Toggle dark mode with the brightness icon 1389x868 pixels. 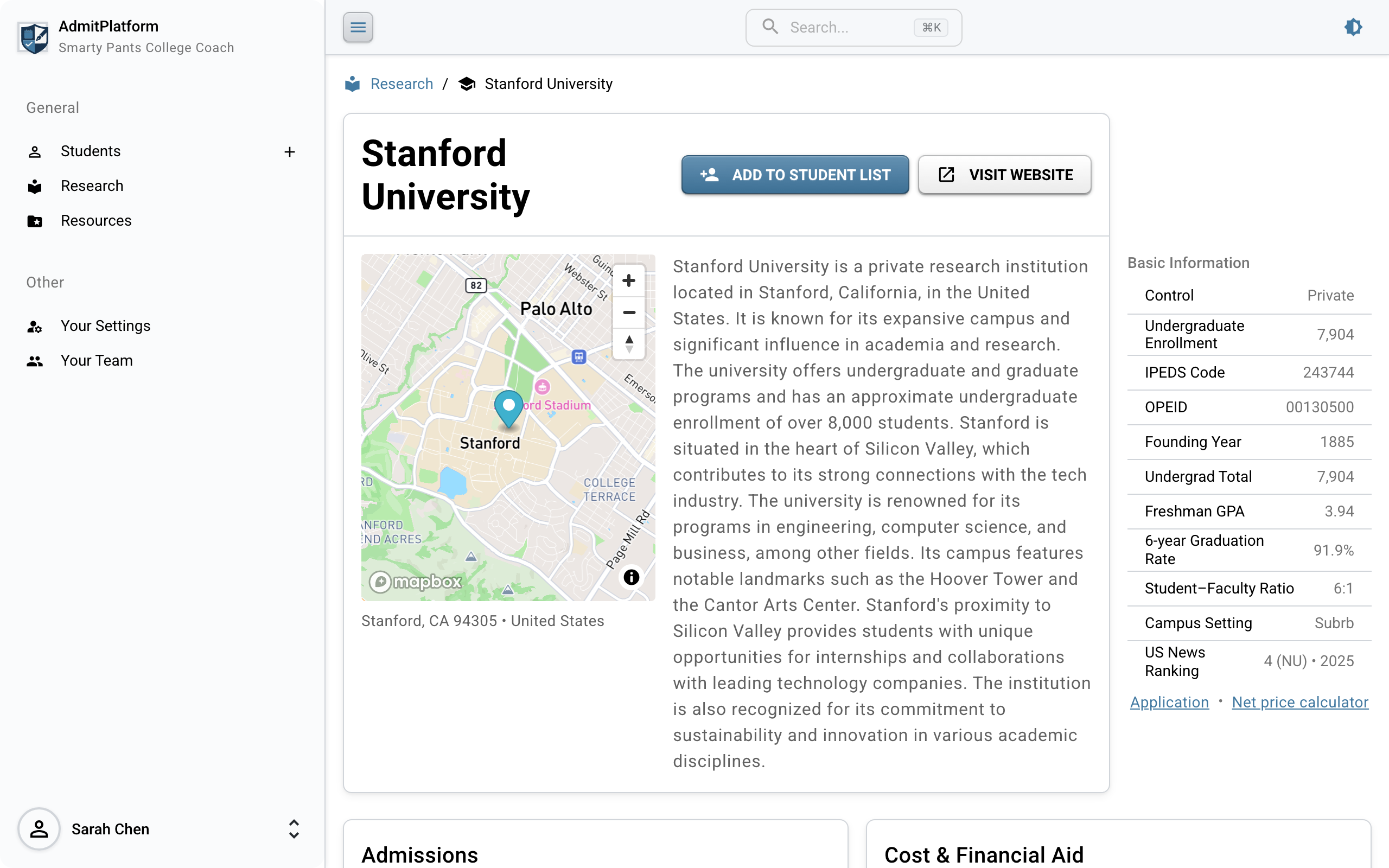[x=1353, y=27]
